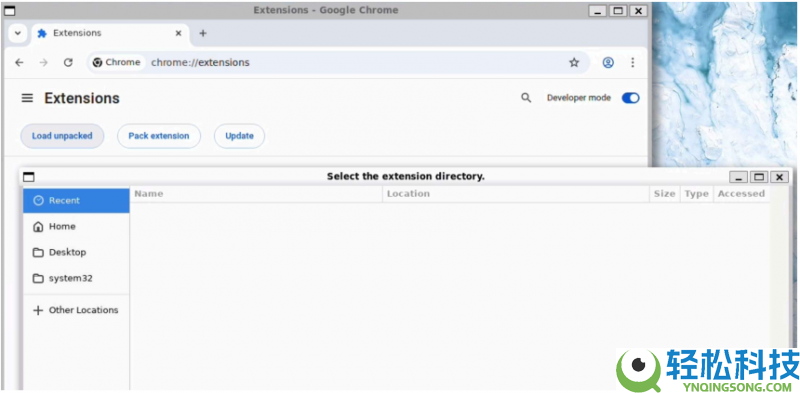Open Other Locations in the sidebar
The width and height of the screenshot is (800, 393).
(x=76, y=310)
